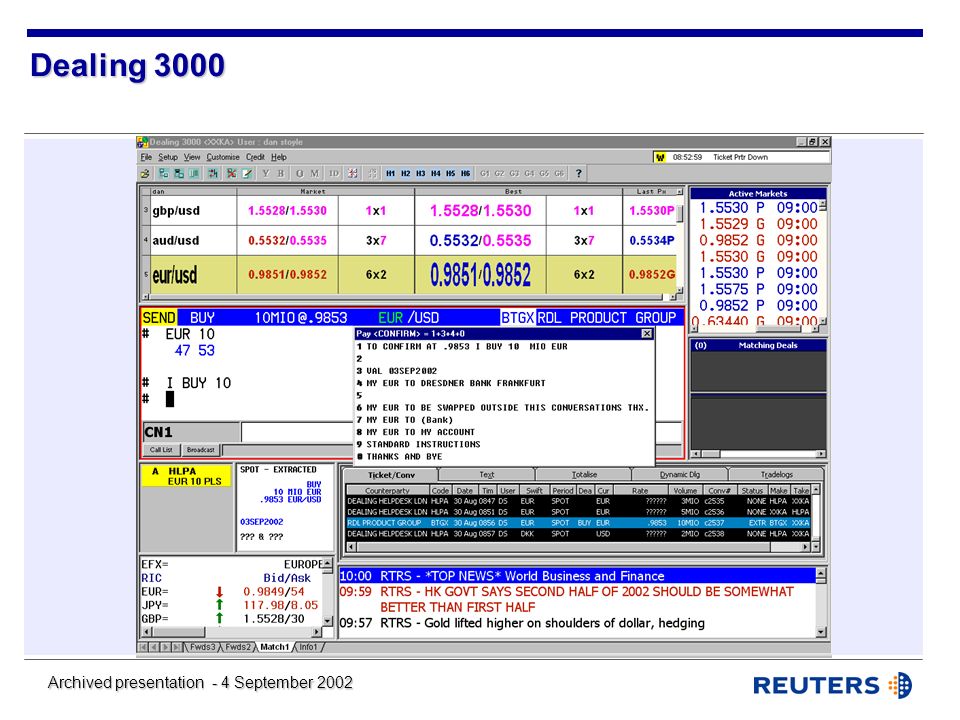Screen dimensions: 960x720
Task: Click the B toolbar button
Action: click(281, 174)
